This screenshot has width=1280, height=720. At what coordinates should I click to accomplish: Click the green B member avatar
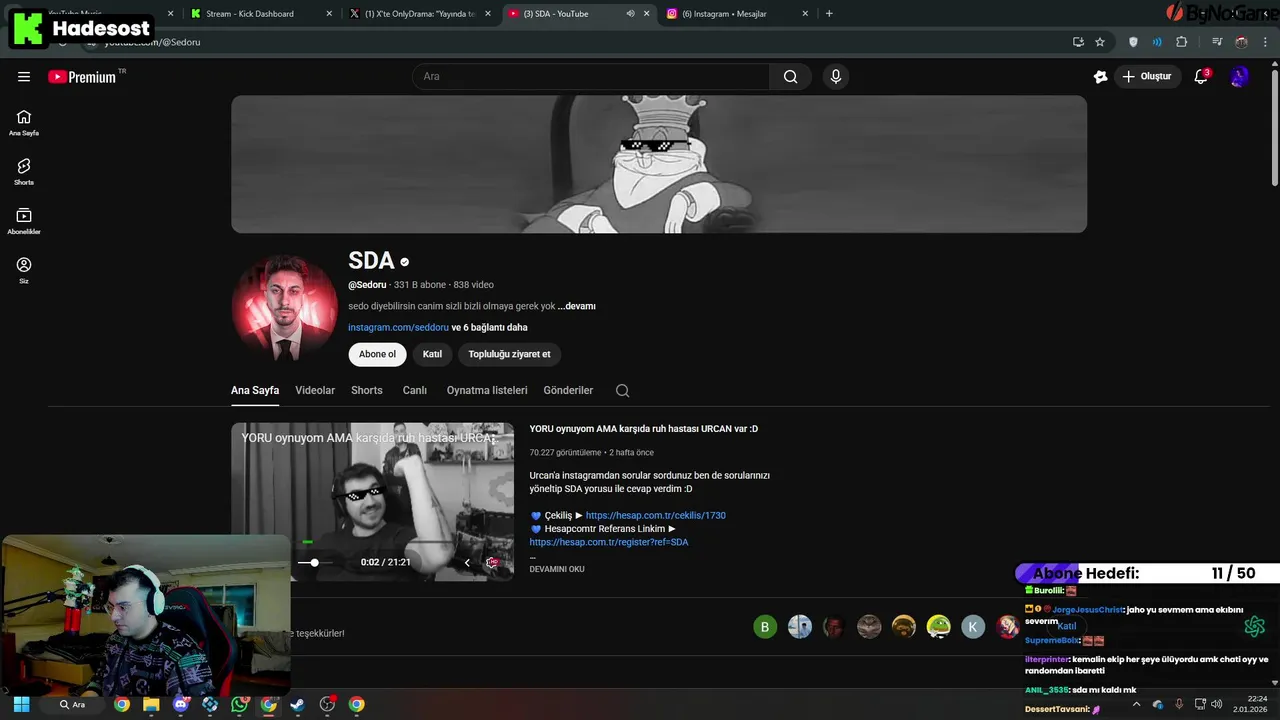765,627
